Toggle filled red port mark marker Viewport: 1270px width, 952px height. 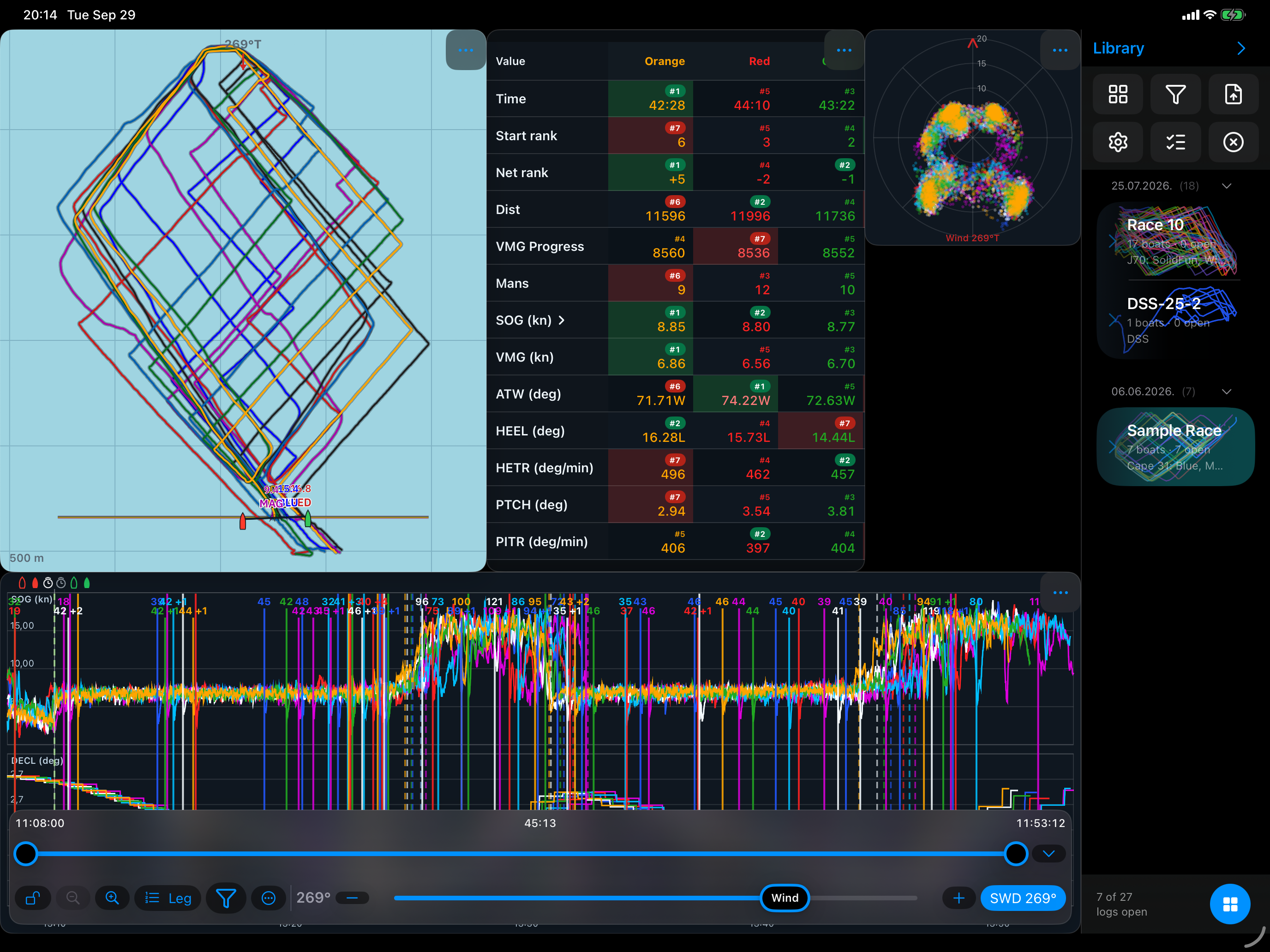tap(35, 583)
